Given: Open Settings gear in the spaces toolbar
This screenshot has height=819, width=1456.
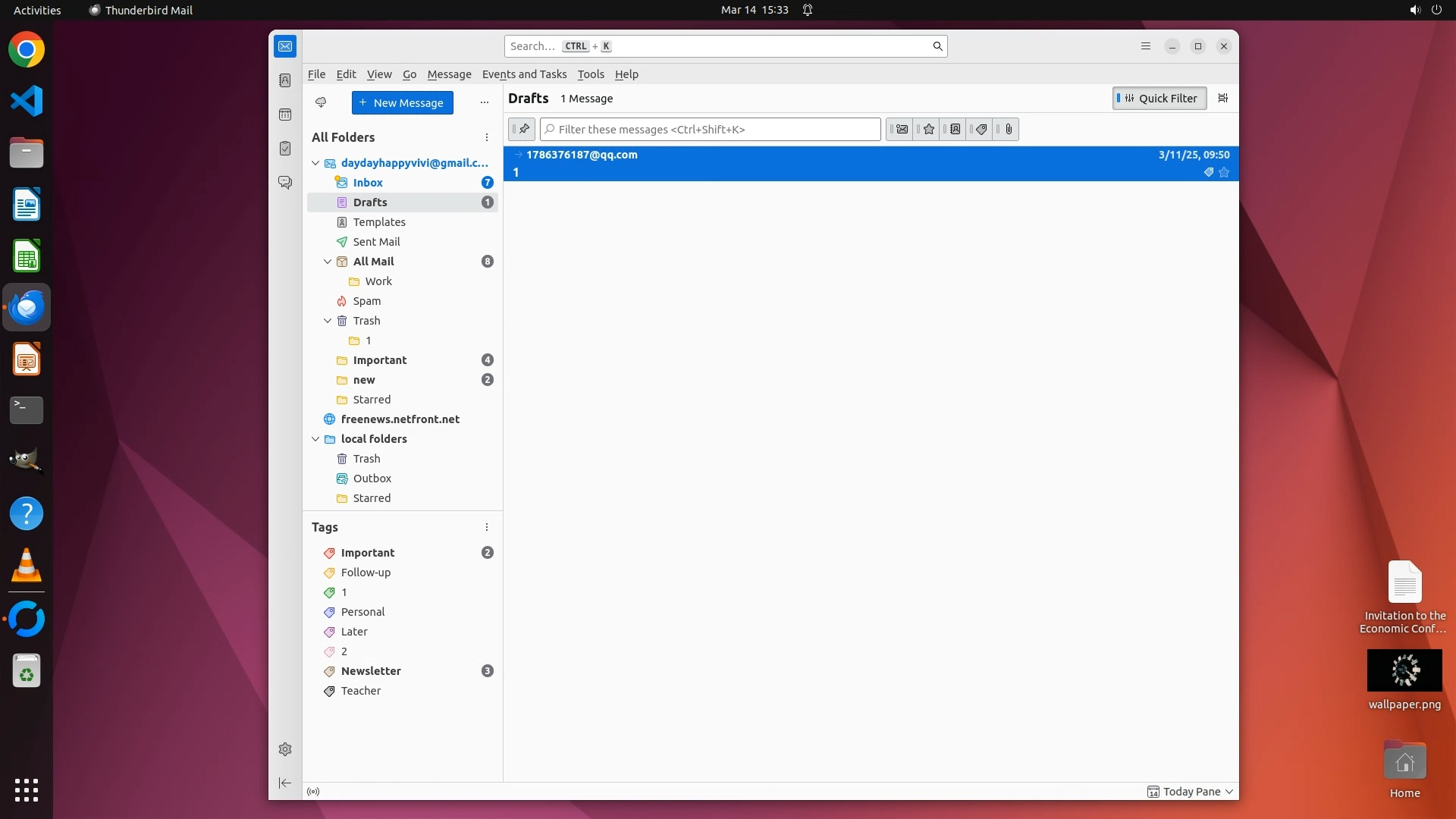Looking at the screenshot, I should pyautogui.click(x=285, y=749).
